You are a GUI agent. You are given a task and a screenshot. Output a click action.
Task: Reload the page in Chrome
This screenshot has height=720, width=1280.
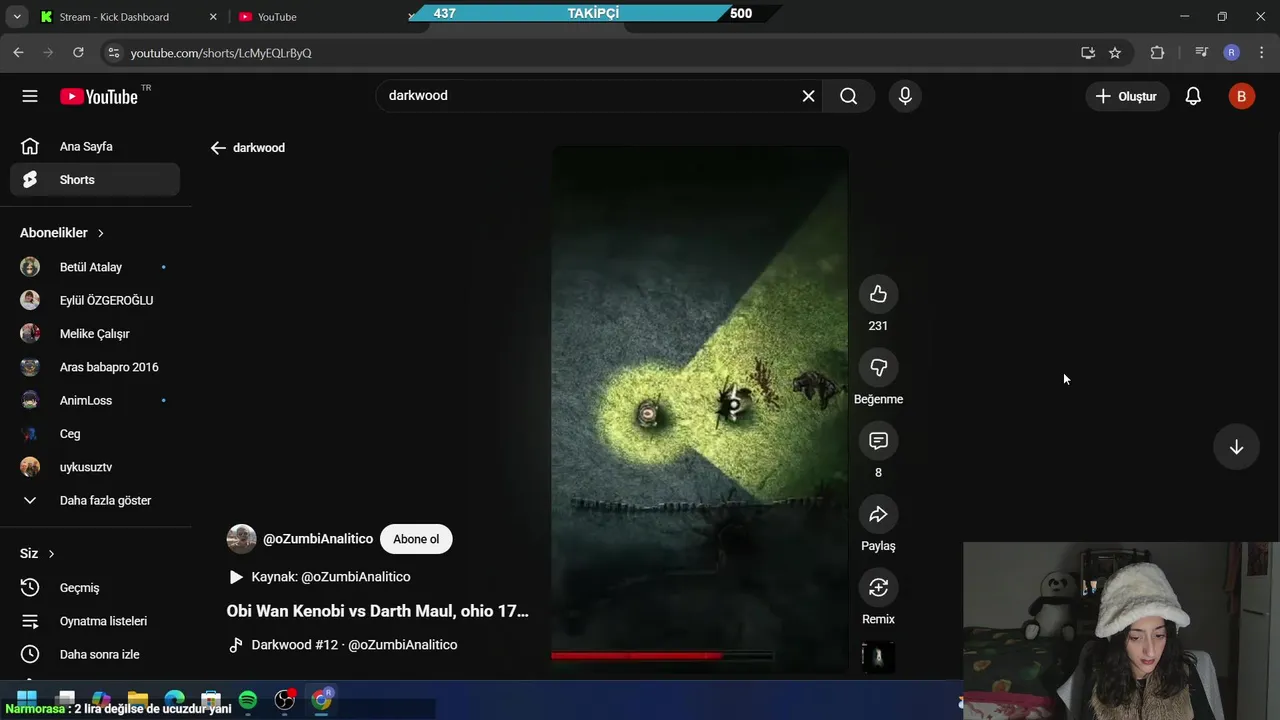(78, 53)
